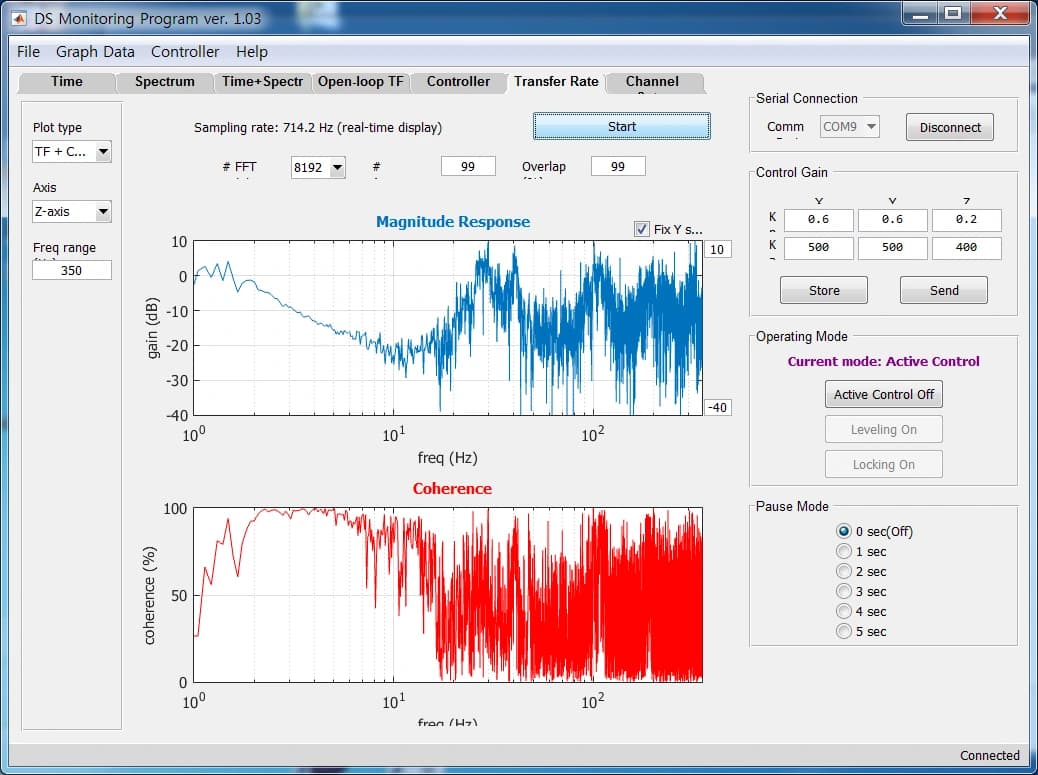Expand the Plot type dropdown
This screenshot has width=1038, height=775.
coord(71,152)
